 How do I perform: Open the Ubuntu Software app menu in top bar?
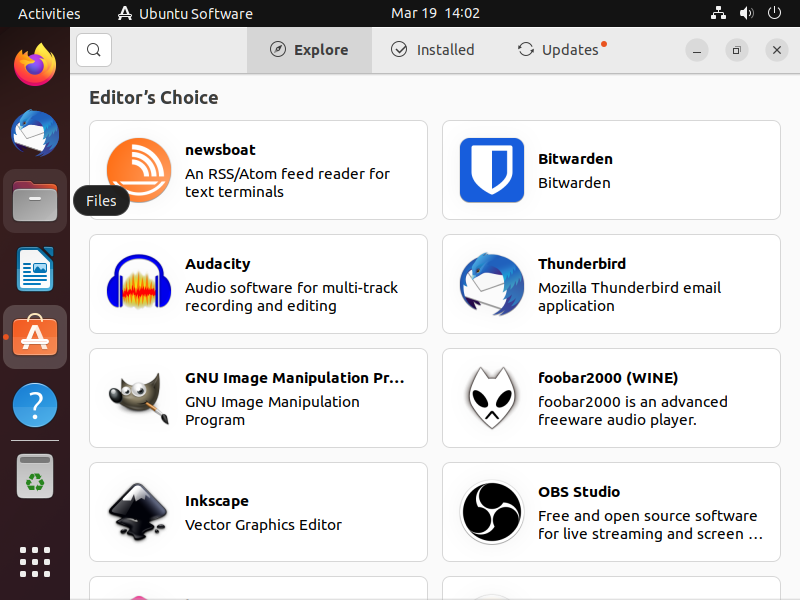[x=185, y=13]
